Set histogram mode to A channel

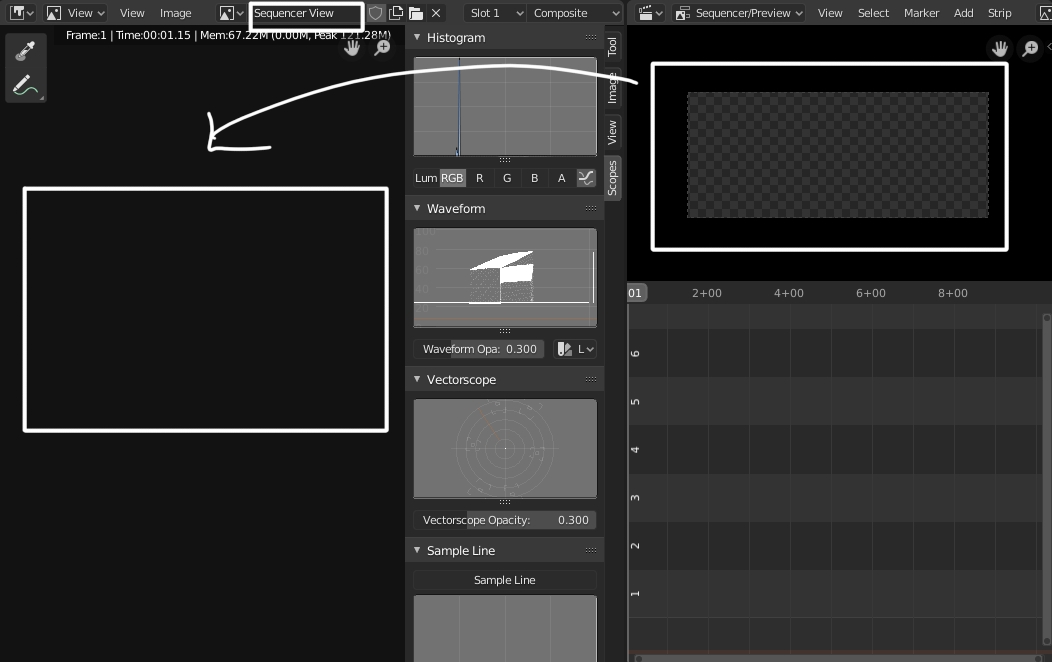click(x=562, y=178)
